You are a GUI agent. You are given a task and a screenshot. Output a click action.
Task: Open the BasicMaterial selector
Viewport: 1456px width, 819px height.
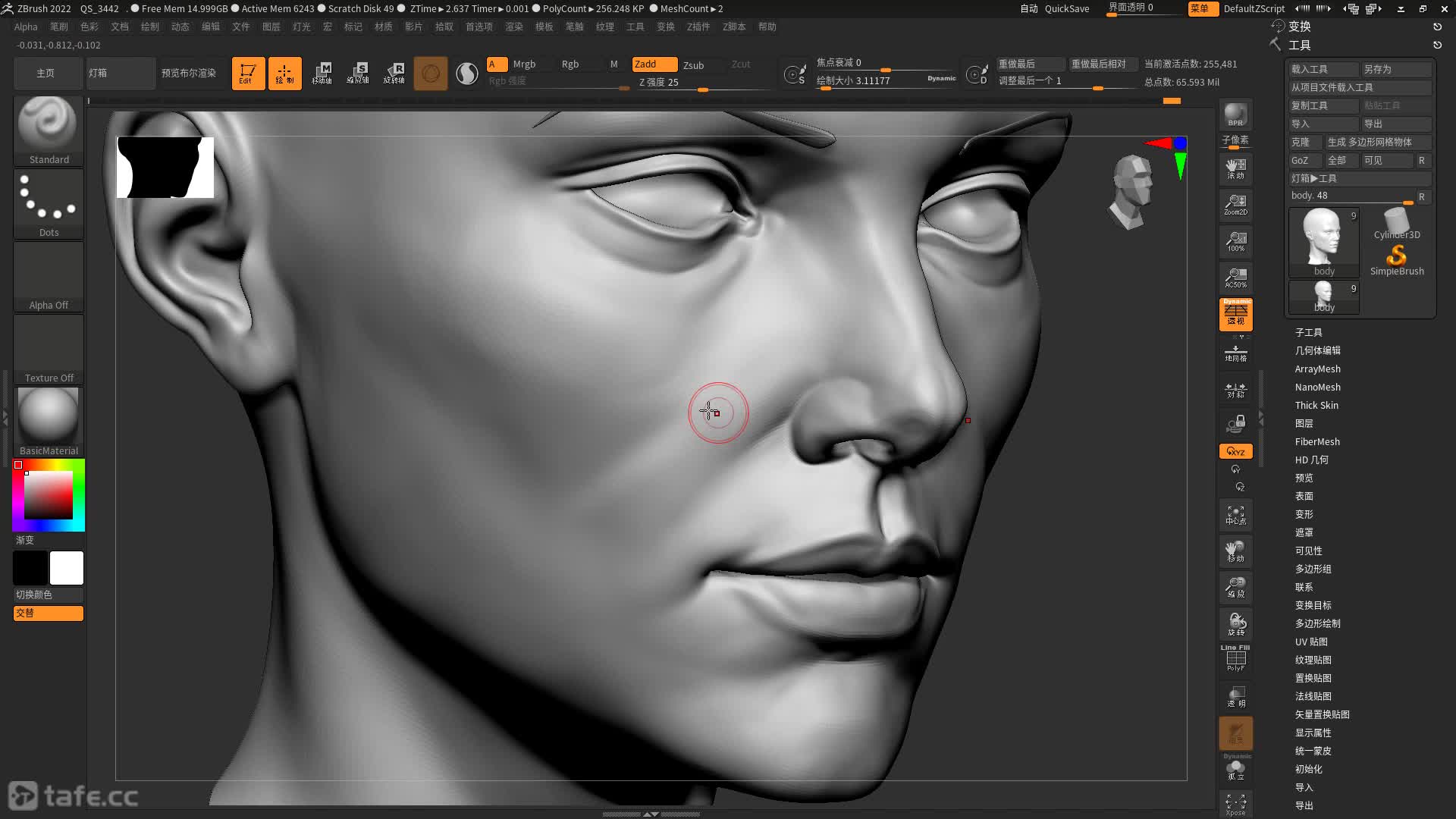point(49,422)
